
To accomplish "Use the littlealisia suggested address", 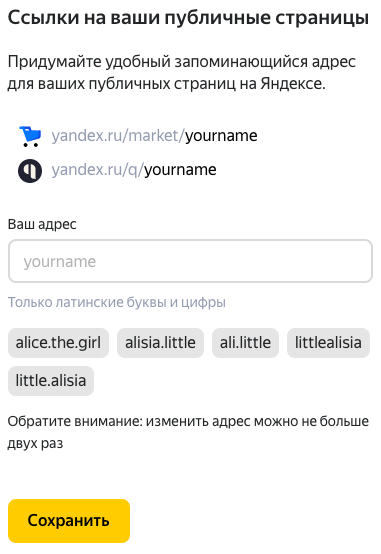I will (328, 343).
